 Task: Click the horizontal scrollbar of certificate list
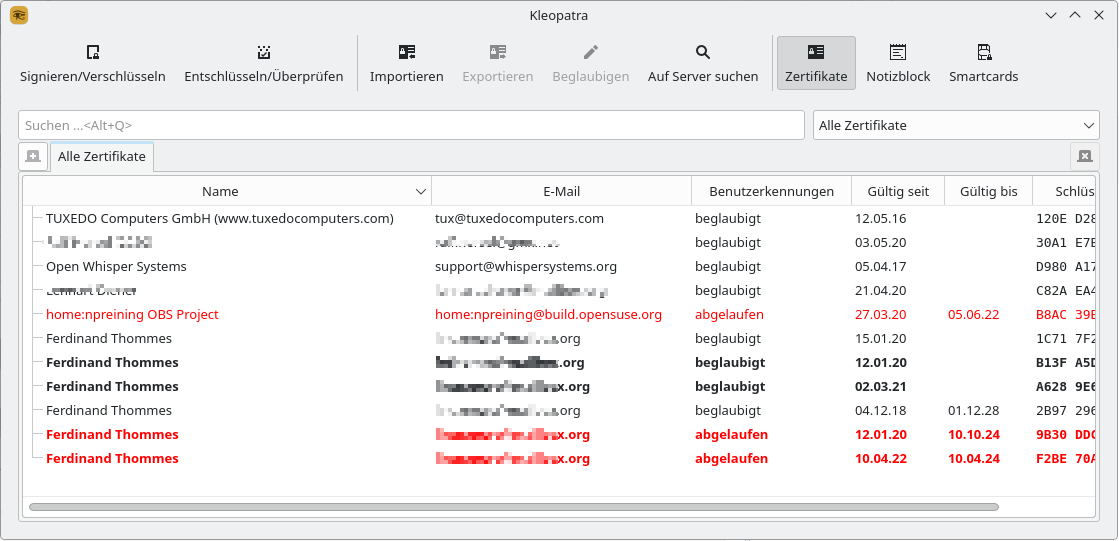click(513, 507)
